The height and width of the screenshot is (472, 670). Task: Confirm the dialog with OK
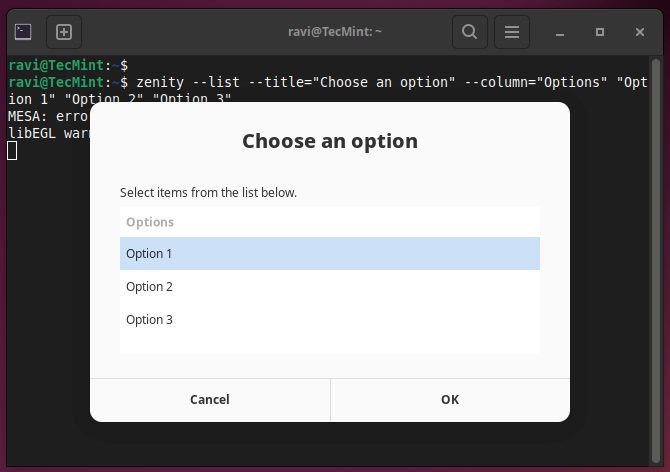[x=450, y=400]
